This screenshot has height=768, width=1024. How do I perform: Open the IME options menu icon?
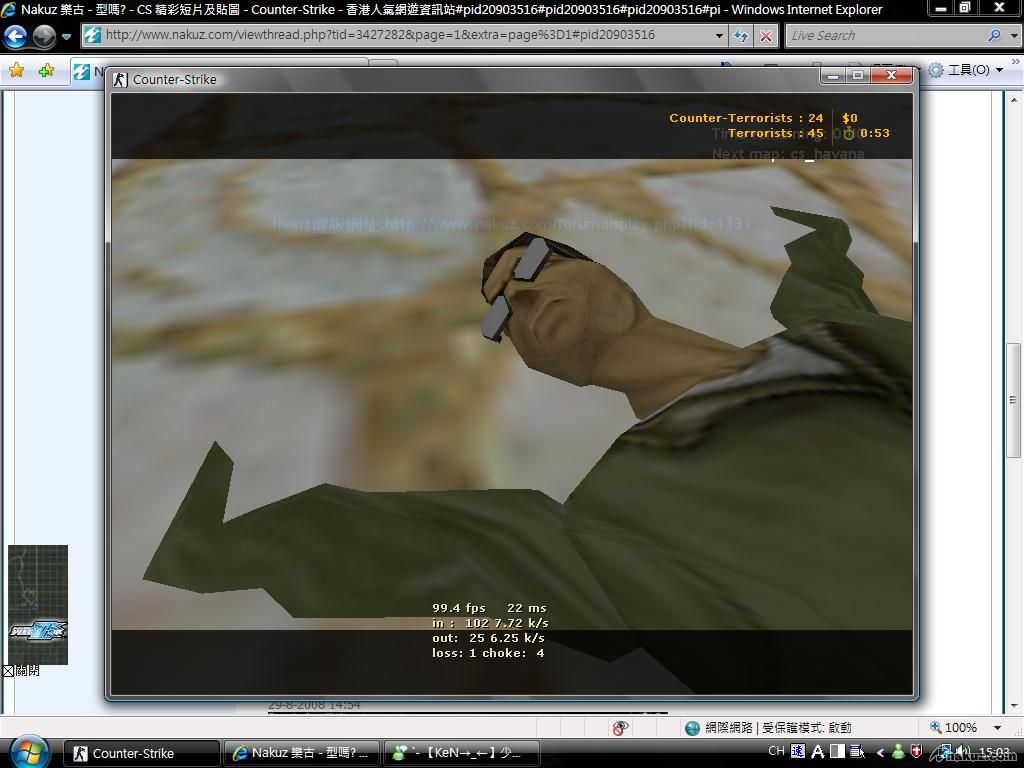click(x=857, y=752)
